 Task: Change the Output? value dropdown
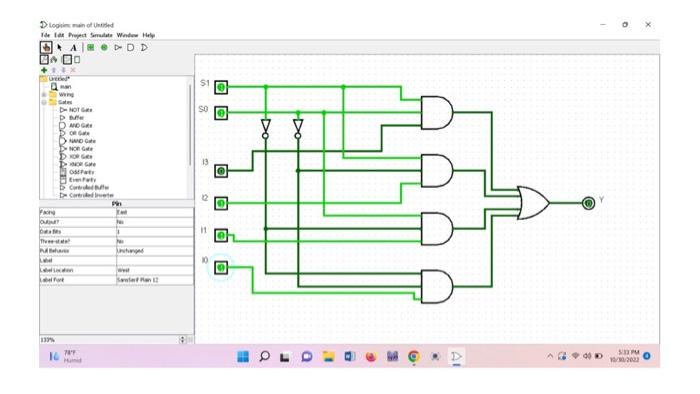[154, 222]
